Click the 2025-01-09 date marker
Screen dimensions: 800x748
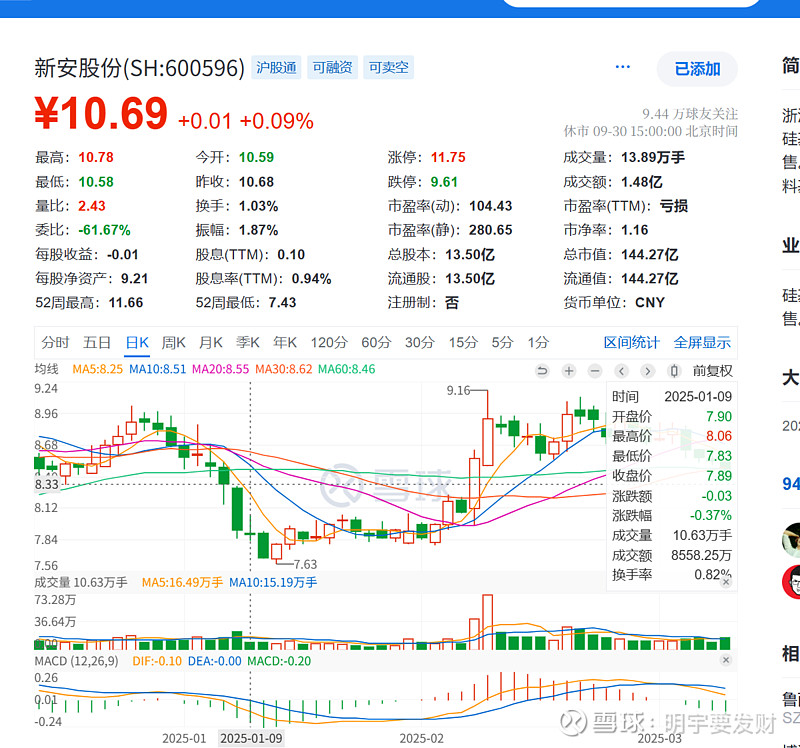pos(251,738)
